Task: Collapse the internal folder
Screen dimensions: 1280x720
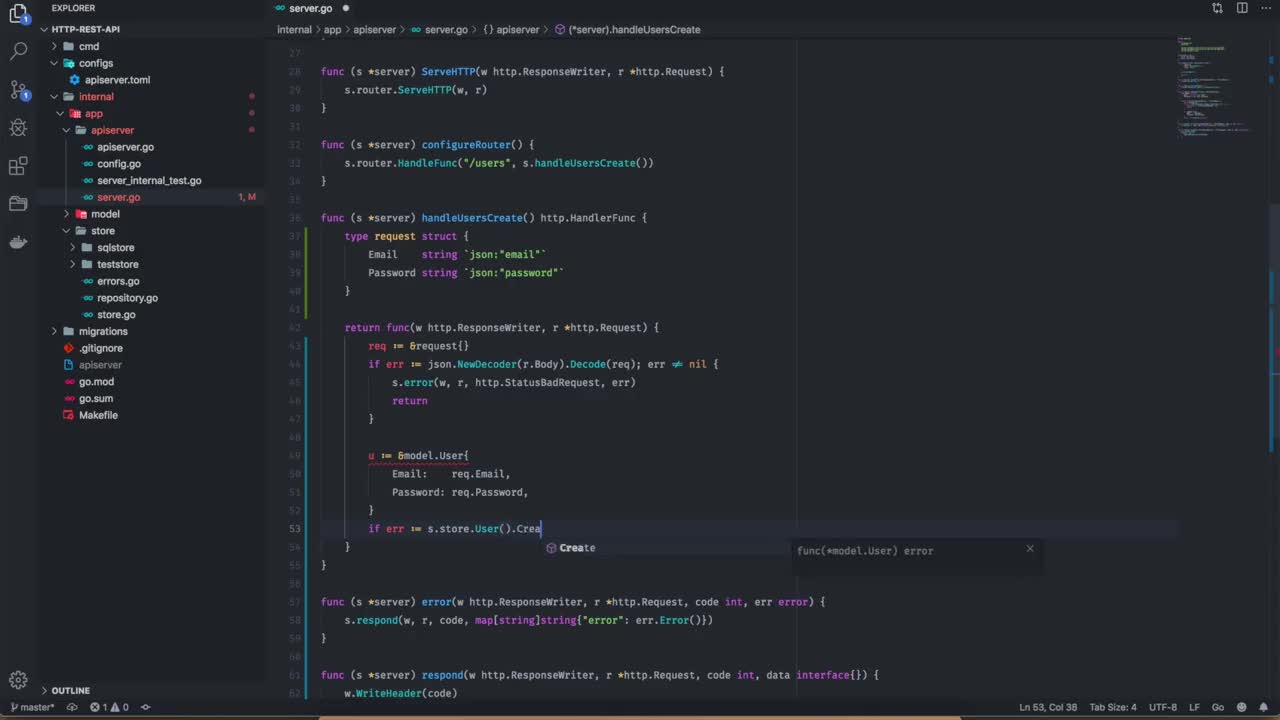Action: coord(55,97)
